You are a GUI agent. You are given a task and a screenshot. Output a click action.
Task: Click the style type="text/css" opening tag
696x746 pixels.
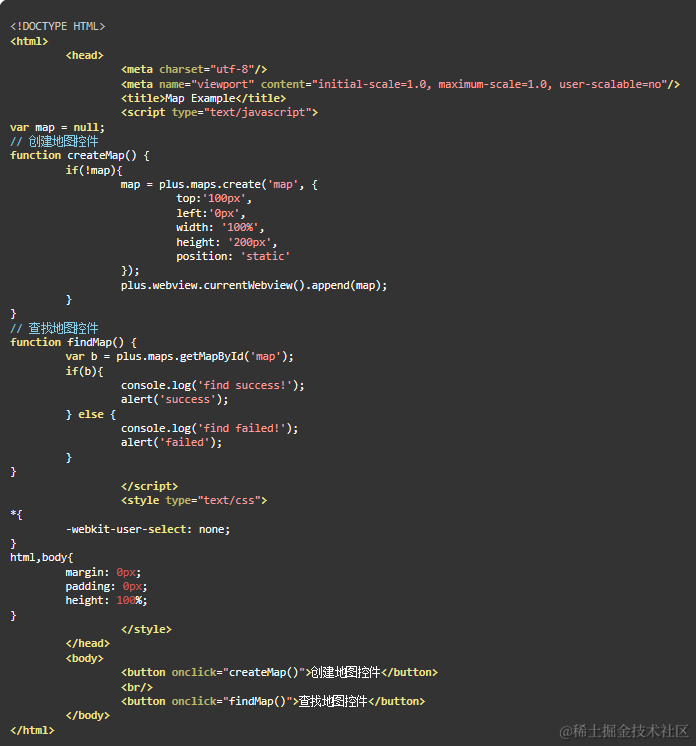pyautogui.click(x=194, y=501)
